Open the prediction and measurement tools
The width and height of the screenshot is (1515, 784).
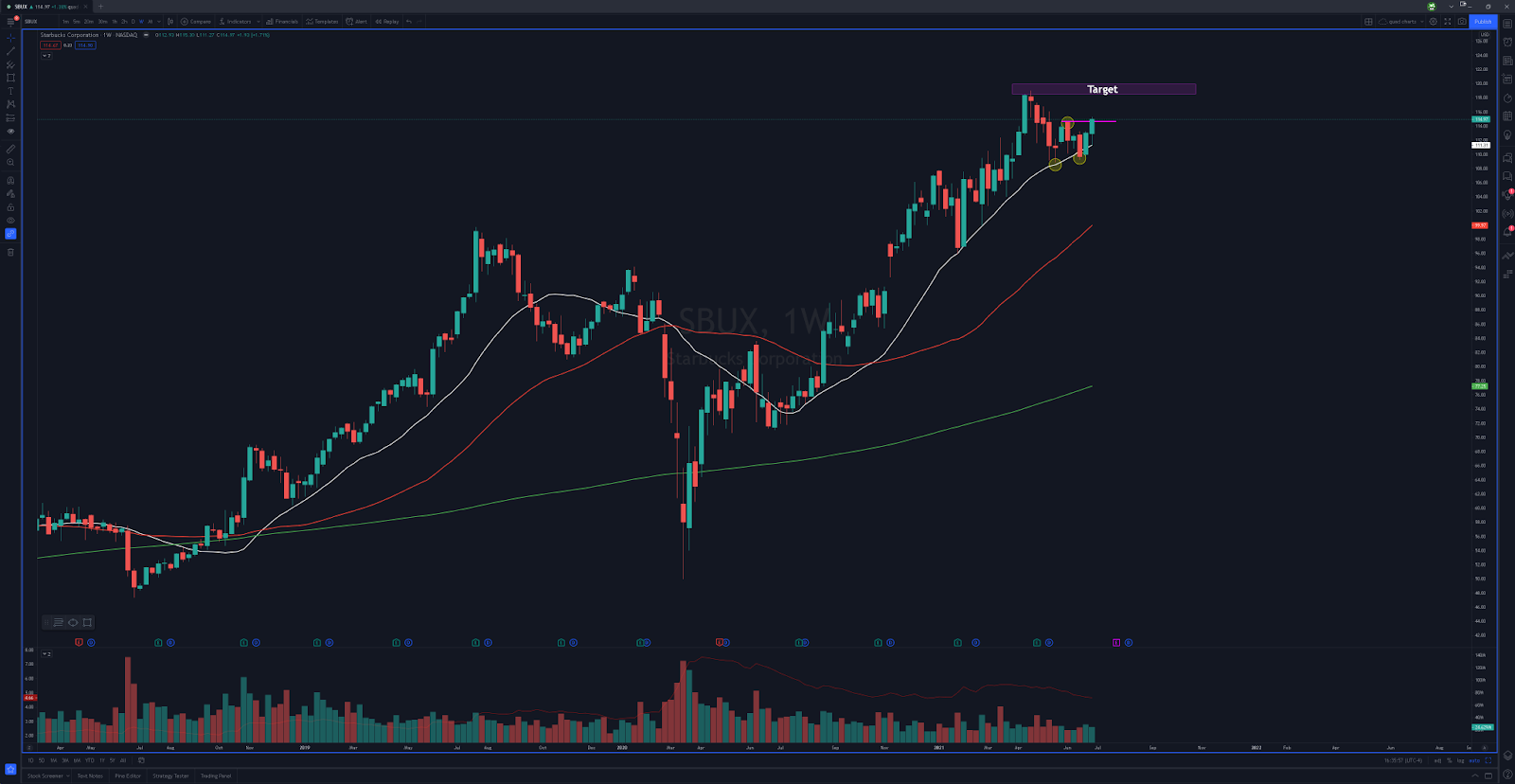[x=10, y=118]
